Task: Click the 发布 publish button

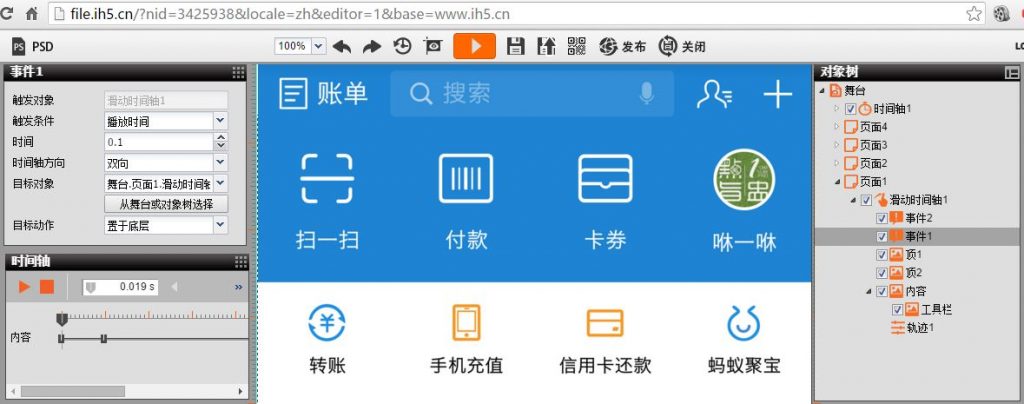Action: click(622, 46)
